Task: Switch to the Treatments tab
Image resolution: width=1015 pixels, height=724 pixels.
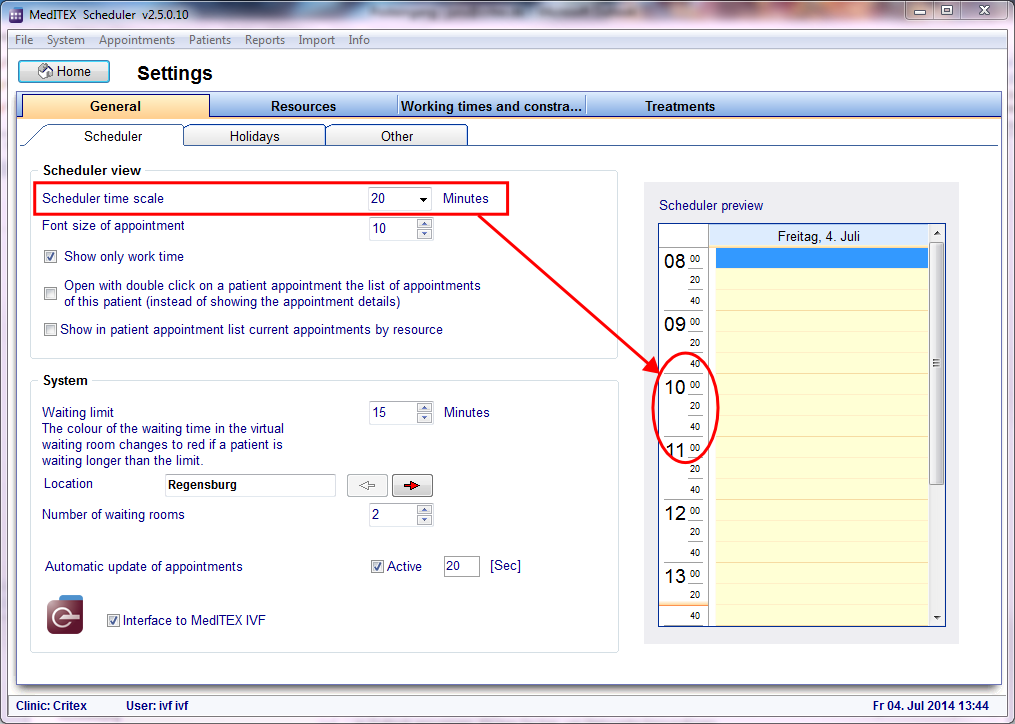Action: coord(680,106)
